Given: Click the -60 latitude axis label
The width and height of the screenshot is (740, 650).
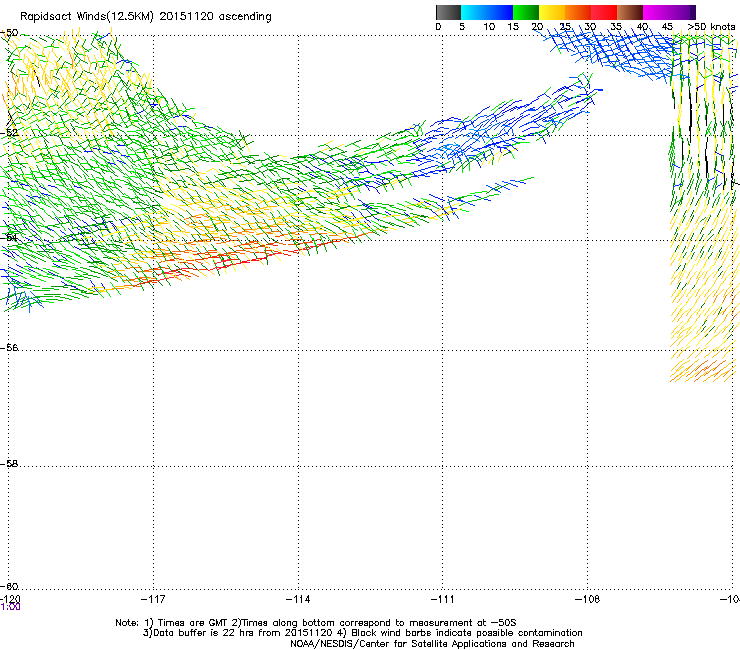Looking at the screenshot, I should [x=9, y=587].
